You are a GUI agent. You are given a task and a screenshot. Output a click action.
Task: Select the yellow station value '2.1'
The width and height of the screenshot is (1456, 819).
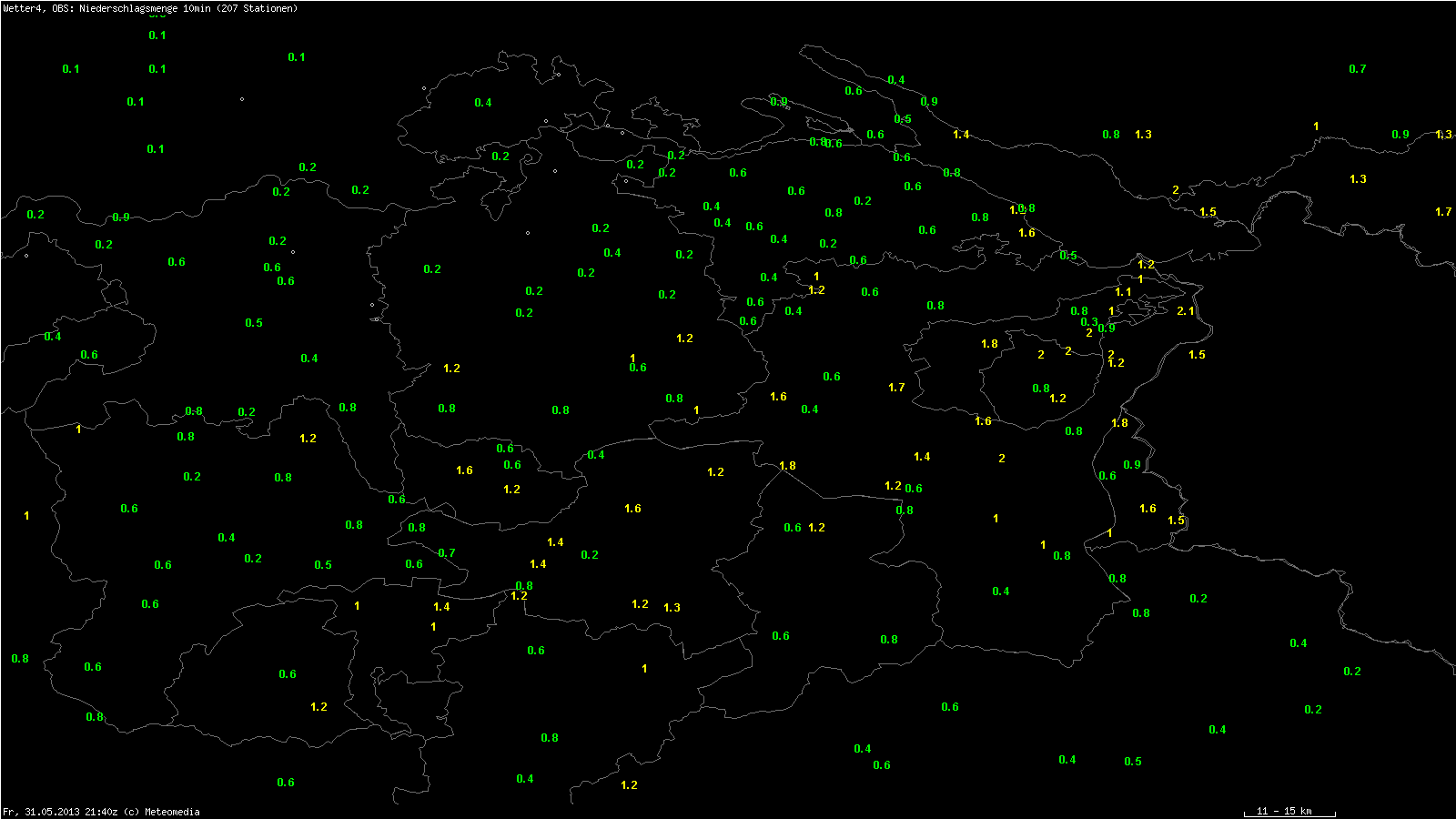point(1185,311)
